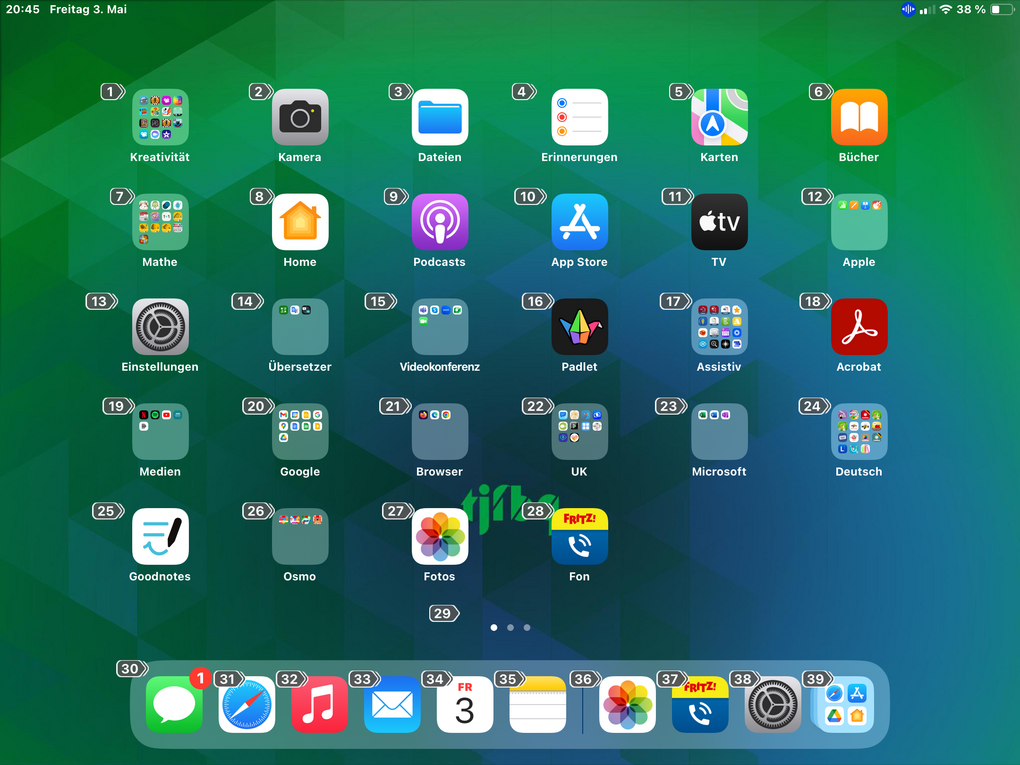Open Messages in the dock
The image size is (1020, 765).
coord(174,705)
